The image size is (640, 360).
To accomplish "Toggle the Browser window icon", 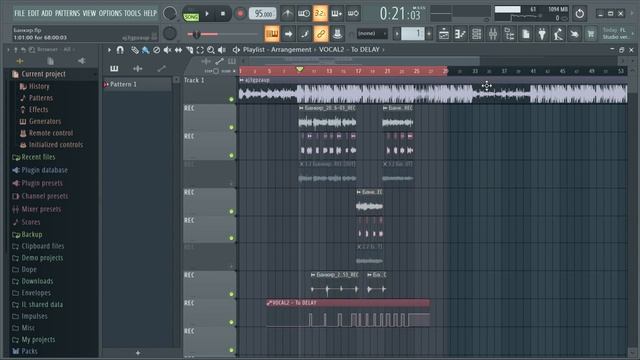I will (509, 34).
